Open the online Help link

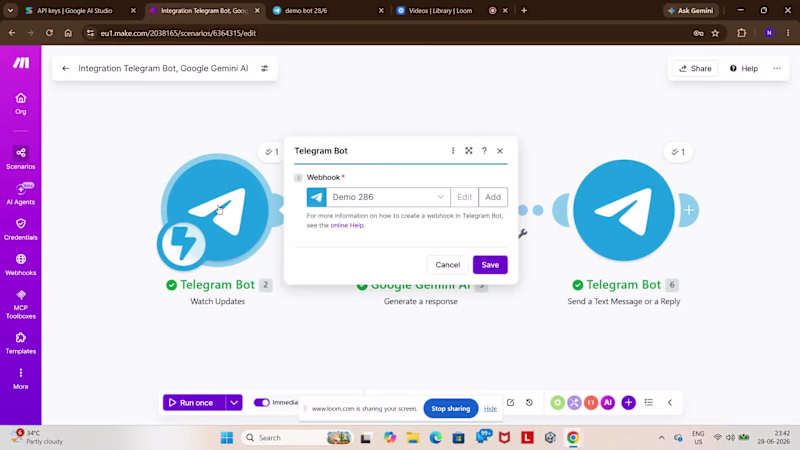point(347,225)
